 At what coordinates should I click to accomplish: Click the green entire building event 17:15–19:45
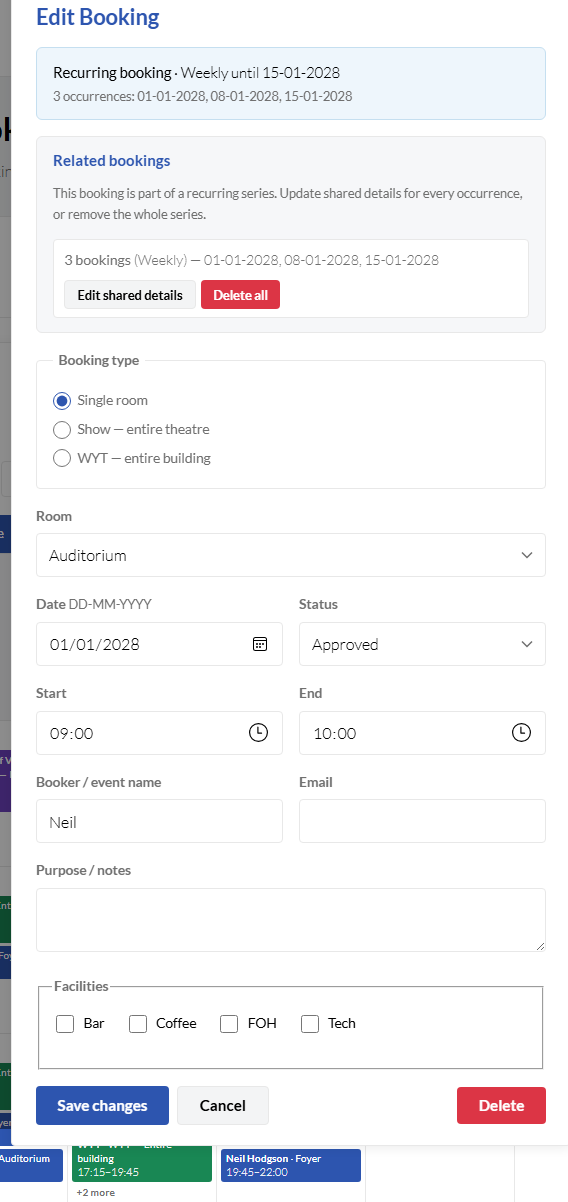[x=144, y=1164]
